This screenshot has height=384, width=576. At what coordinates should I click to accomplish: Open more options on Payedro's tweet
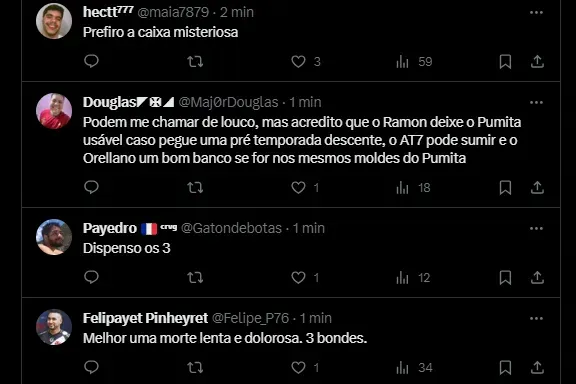[536, 229]
